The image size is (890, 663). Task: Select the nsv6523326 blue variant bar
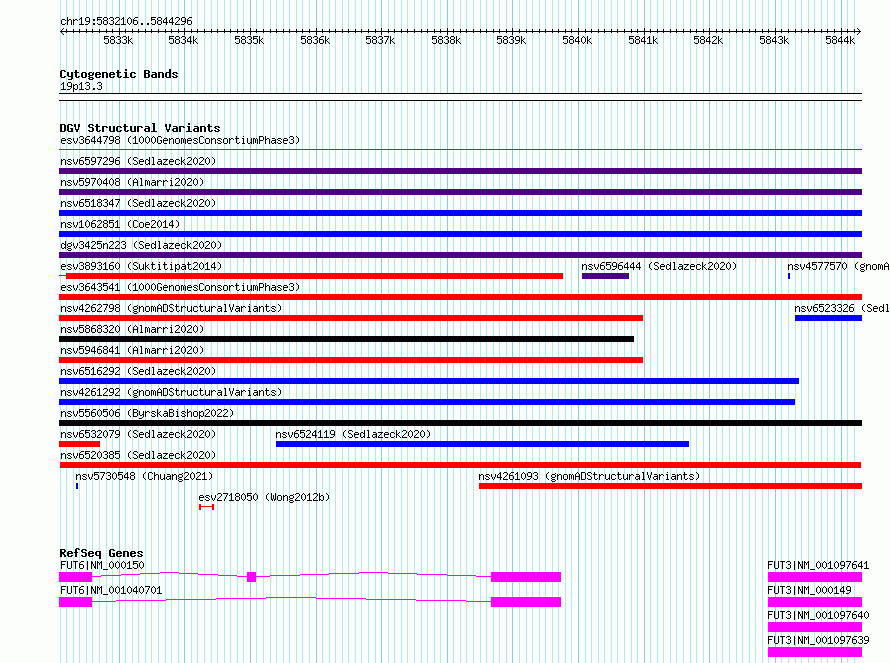828,318
